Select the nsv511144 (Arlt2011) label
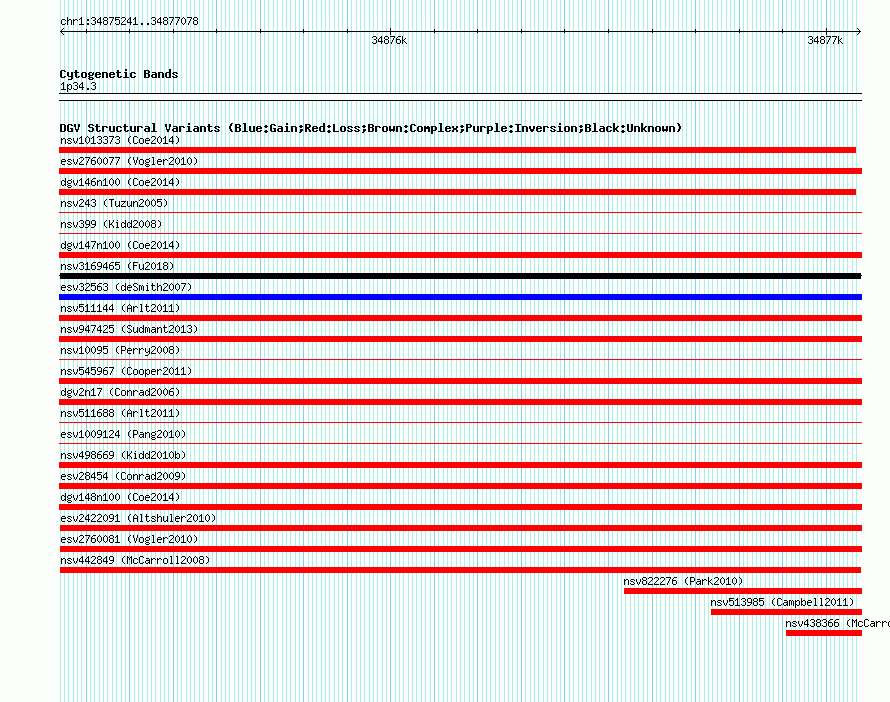 tap(120, 308)
